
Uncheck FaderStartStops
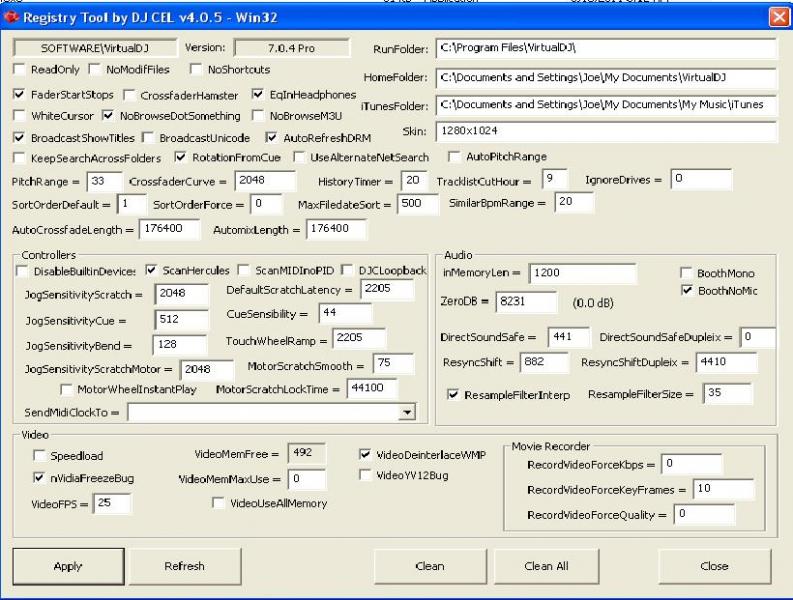(x=20, y=95)
